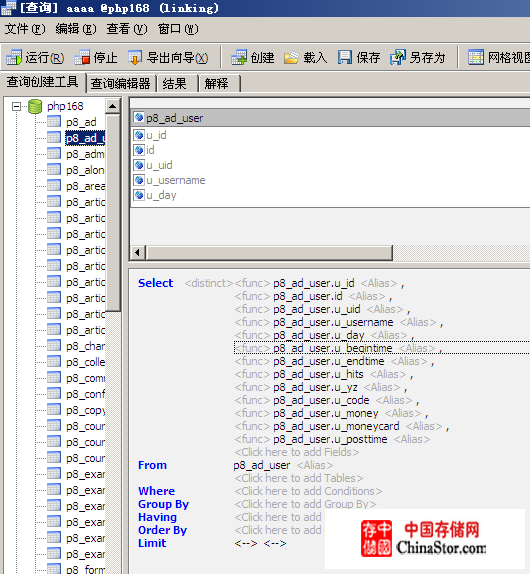The width and height of the screenshot is (530, 574).
Task: Click the table icon beside p8_adm
Action: point(54,154)
